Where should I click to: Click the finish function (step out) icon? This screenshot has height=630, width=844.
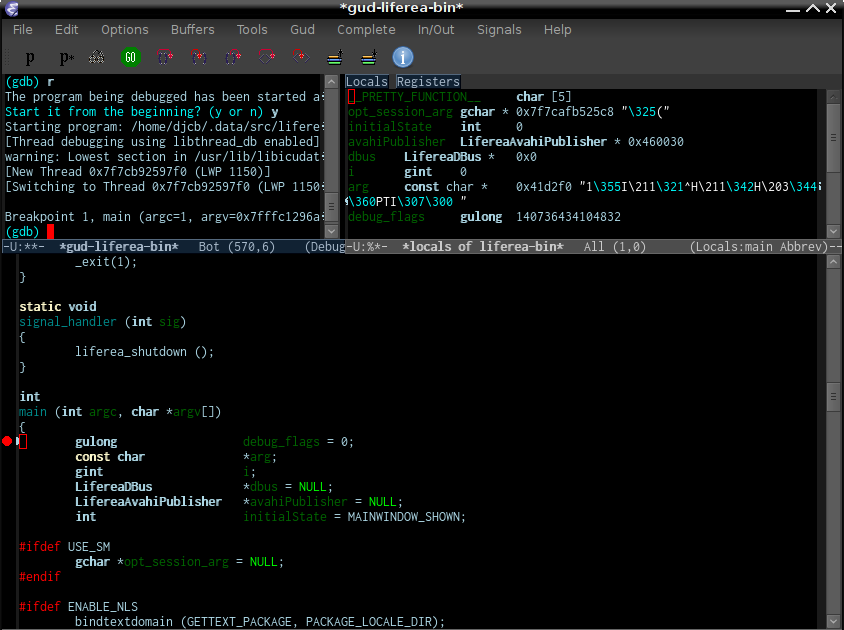[233, 57]
